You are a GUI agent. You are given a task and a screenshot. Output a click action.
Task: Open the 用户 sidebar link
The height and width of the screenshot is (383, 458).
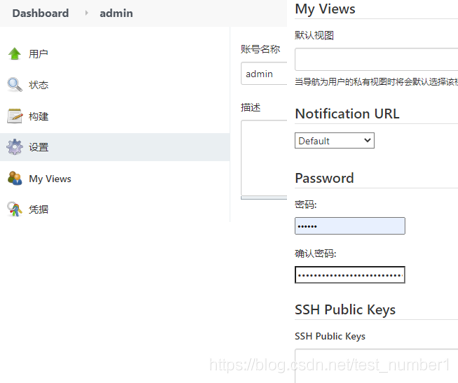38,54
